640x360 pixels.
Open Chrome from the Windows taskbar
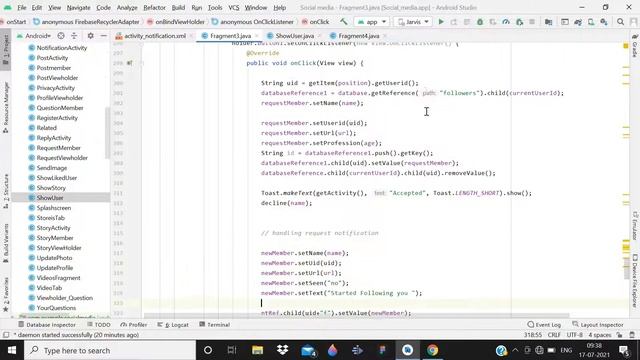[432, 350]
